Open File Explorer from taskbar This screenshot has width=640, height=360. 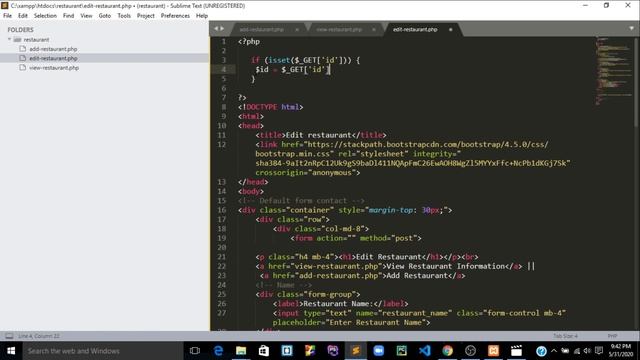[241, 351]
